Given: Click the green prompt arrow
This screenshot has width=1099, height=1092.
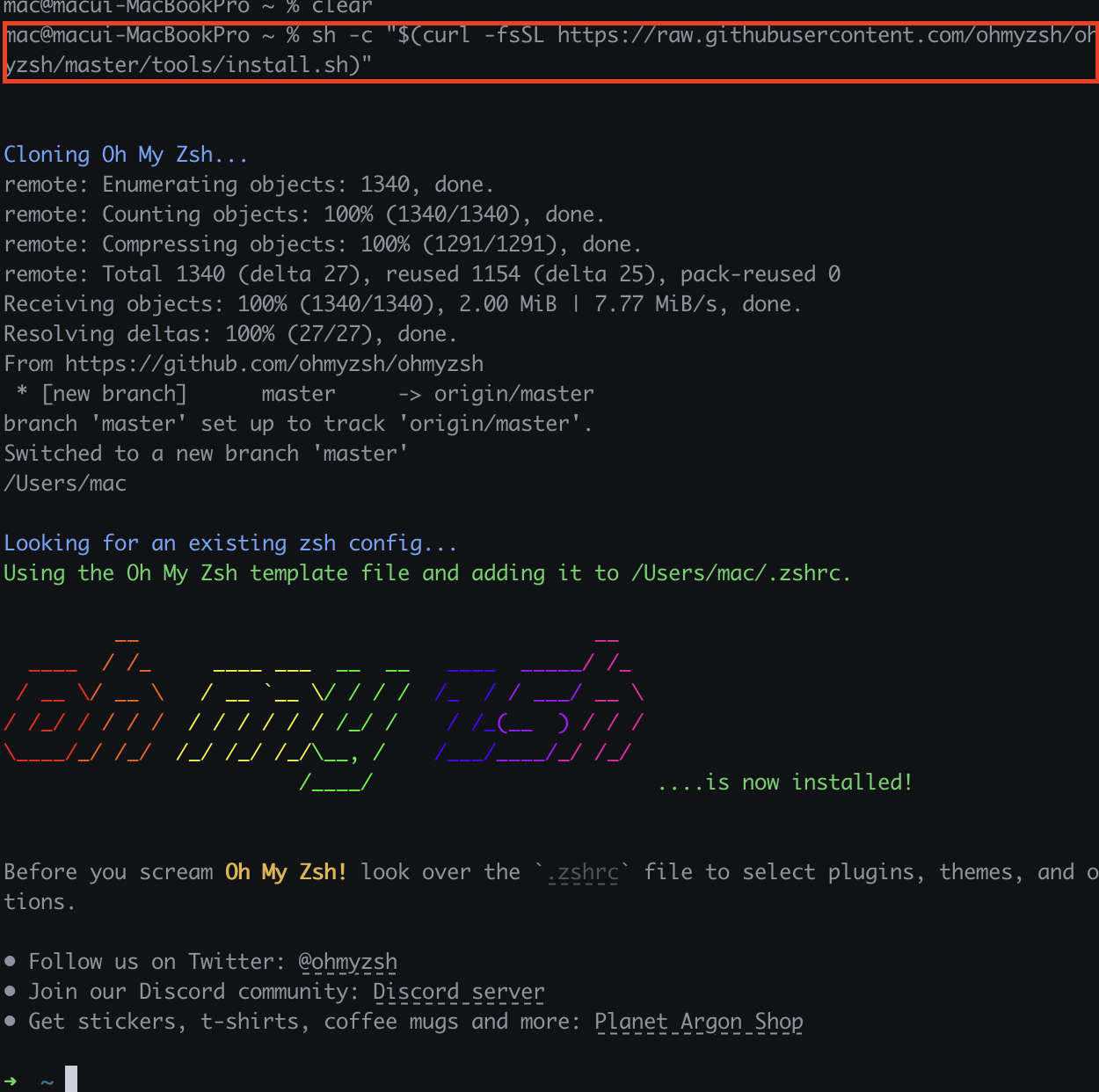Looking at the screenshot, I should (11, 1081).
